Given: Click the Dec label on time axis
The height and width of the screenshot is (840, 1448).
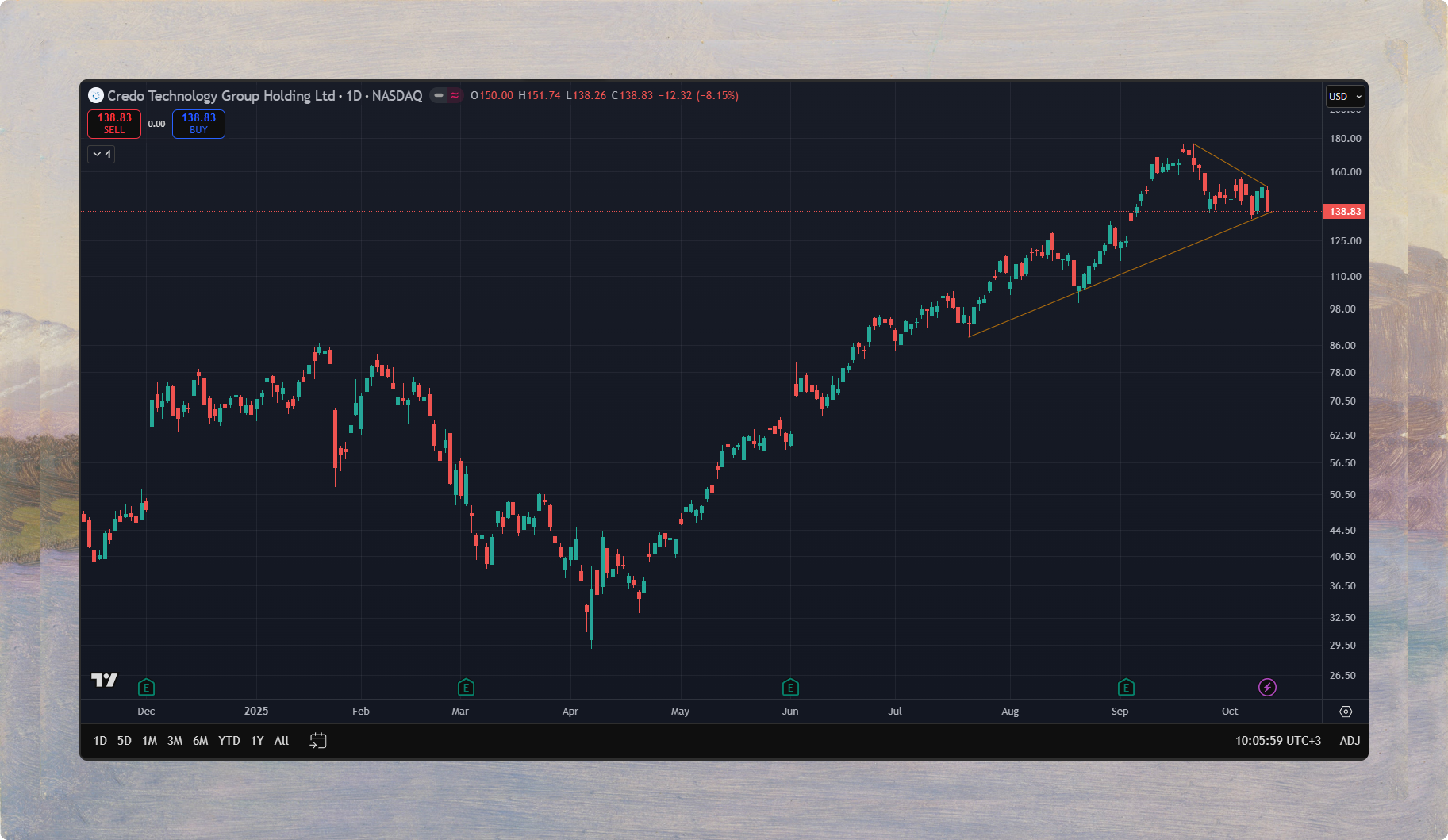Looking at the screenshot, I should (x=146, y=711).
